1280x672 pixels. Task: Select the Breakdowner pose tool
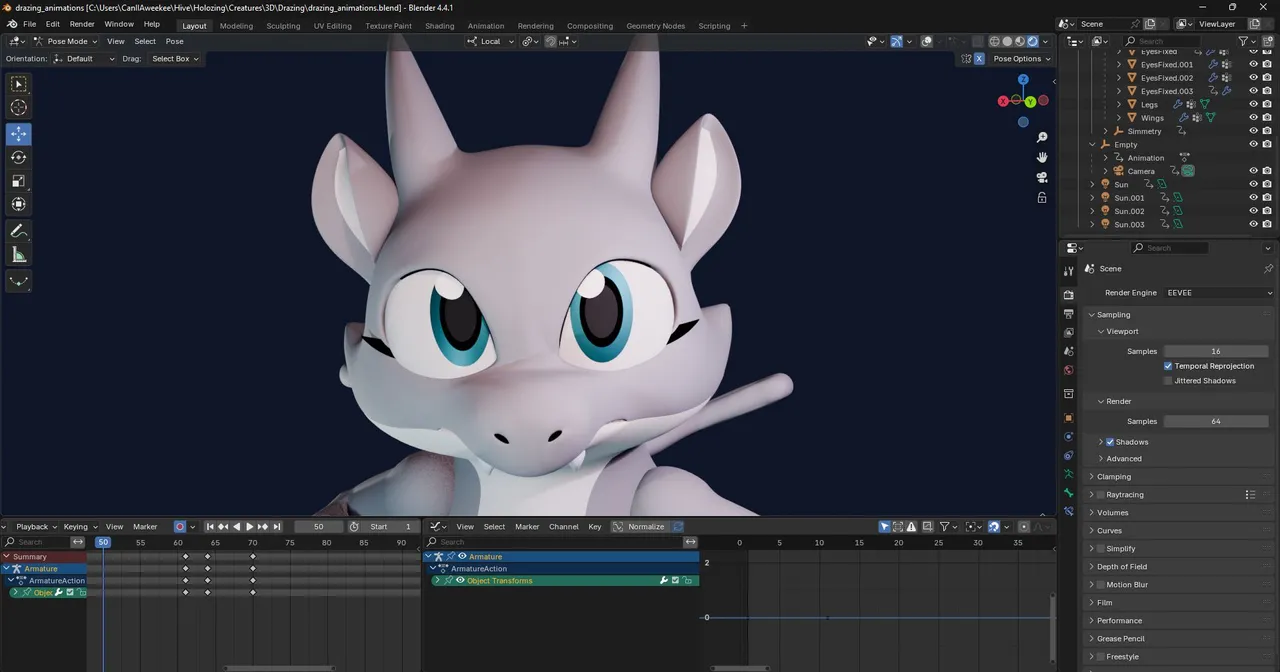tap(18, 281)
